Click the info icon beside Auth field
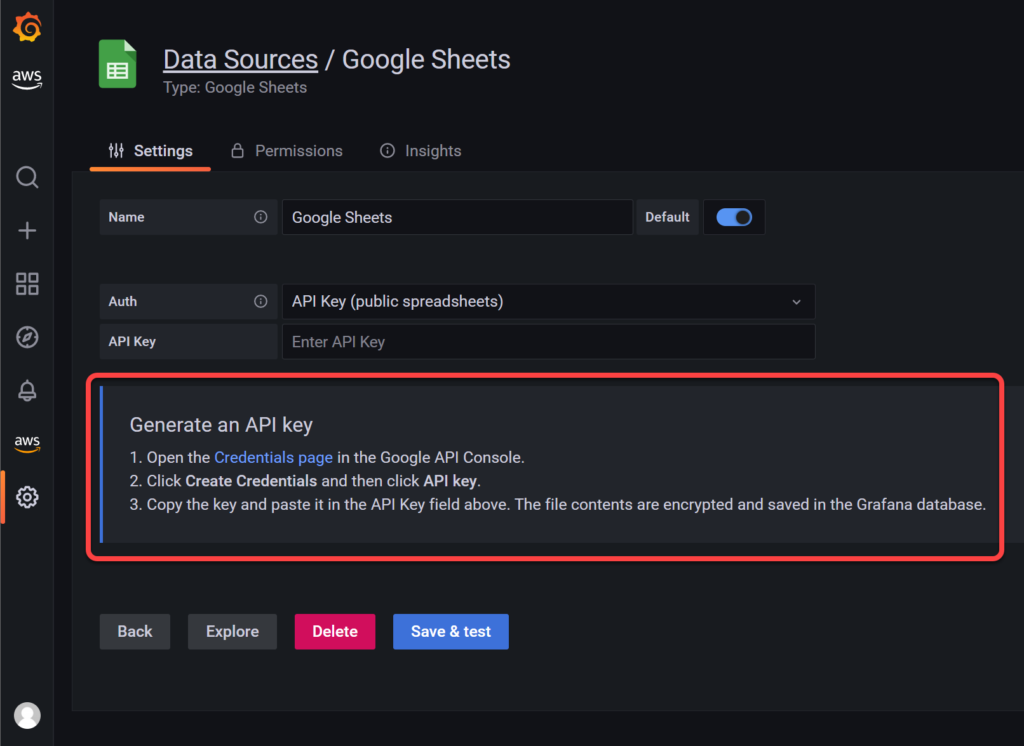This screenshot has width=1024, height=746. coord(262,301)
